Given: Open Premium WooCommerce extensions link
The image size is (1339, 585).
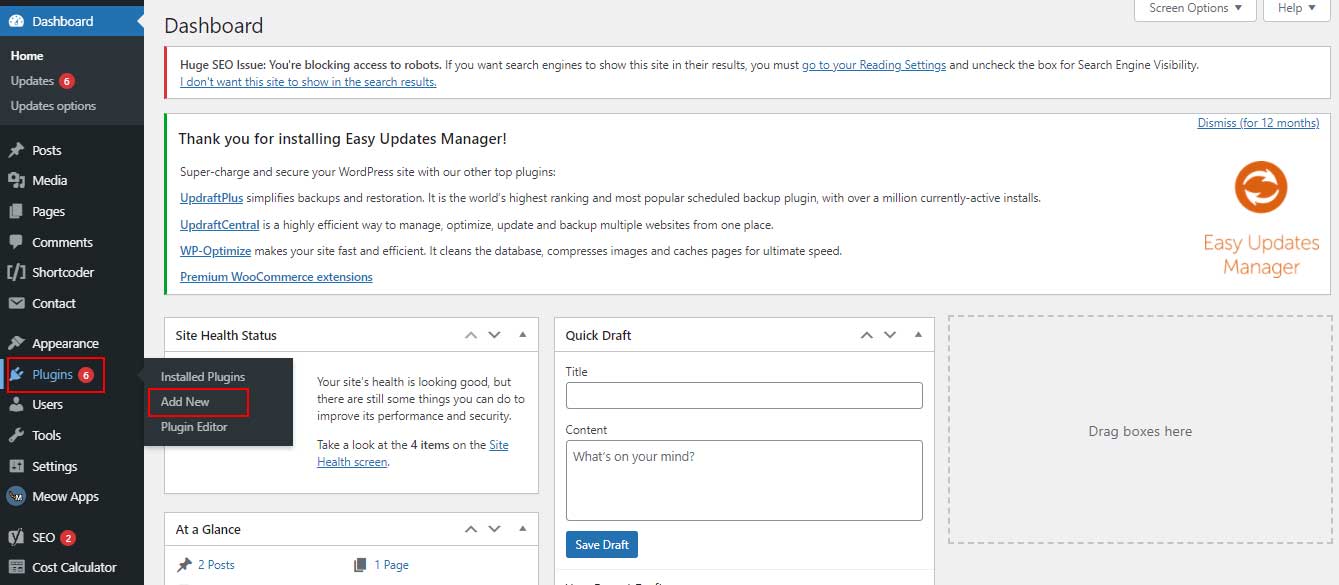Looking at the screenshot, I should pos(276,277).
